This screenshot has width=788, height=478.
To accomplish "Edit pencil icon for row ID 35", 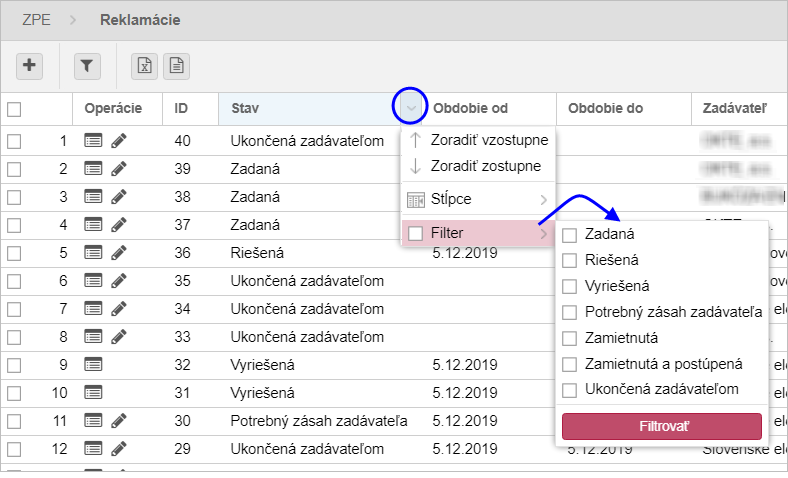I will [119, 280].
